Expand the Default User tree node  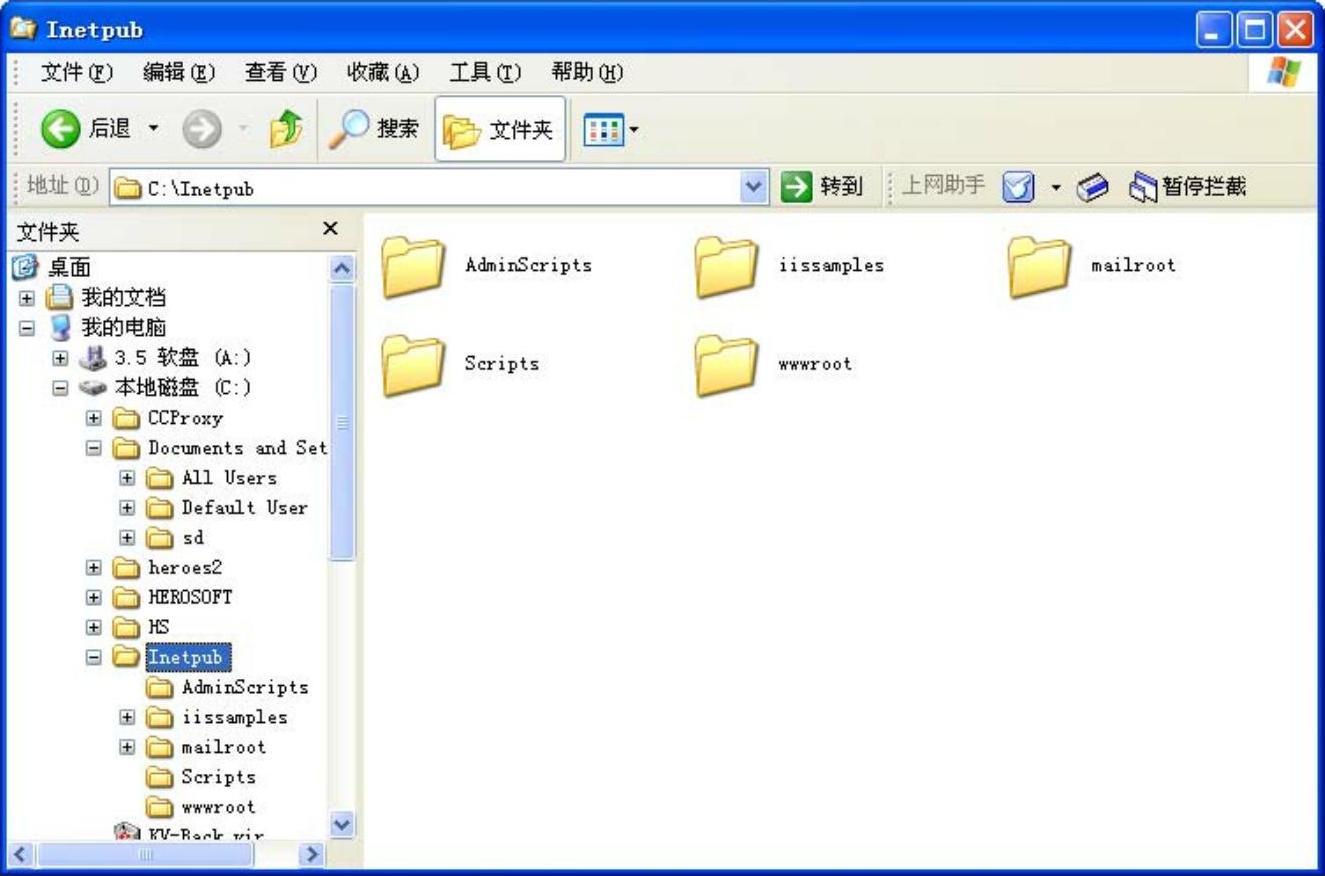[127, 508]
